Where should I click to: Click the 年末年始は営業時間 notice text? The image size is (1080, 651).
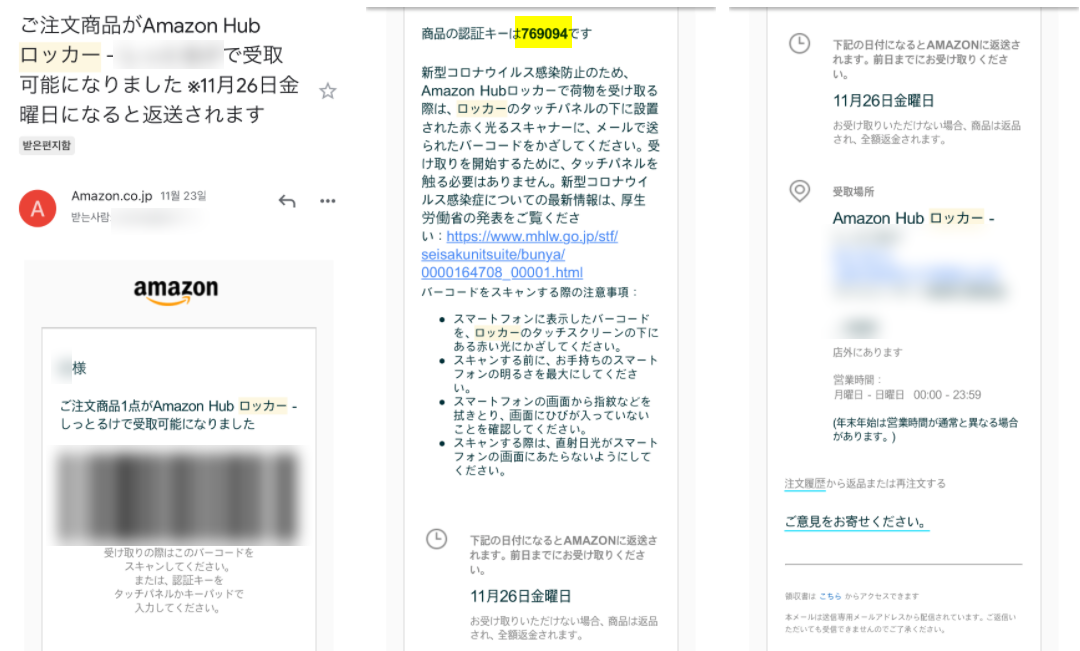[x=925, y=429]
